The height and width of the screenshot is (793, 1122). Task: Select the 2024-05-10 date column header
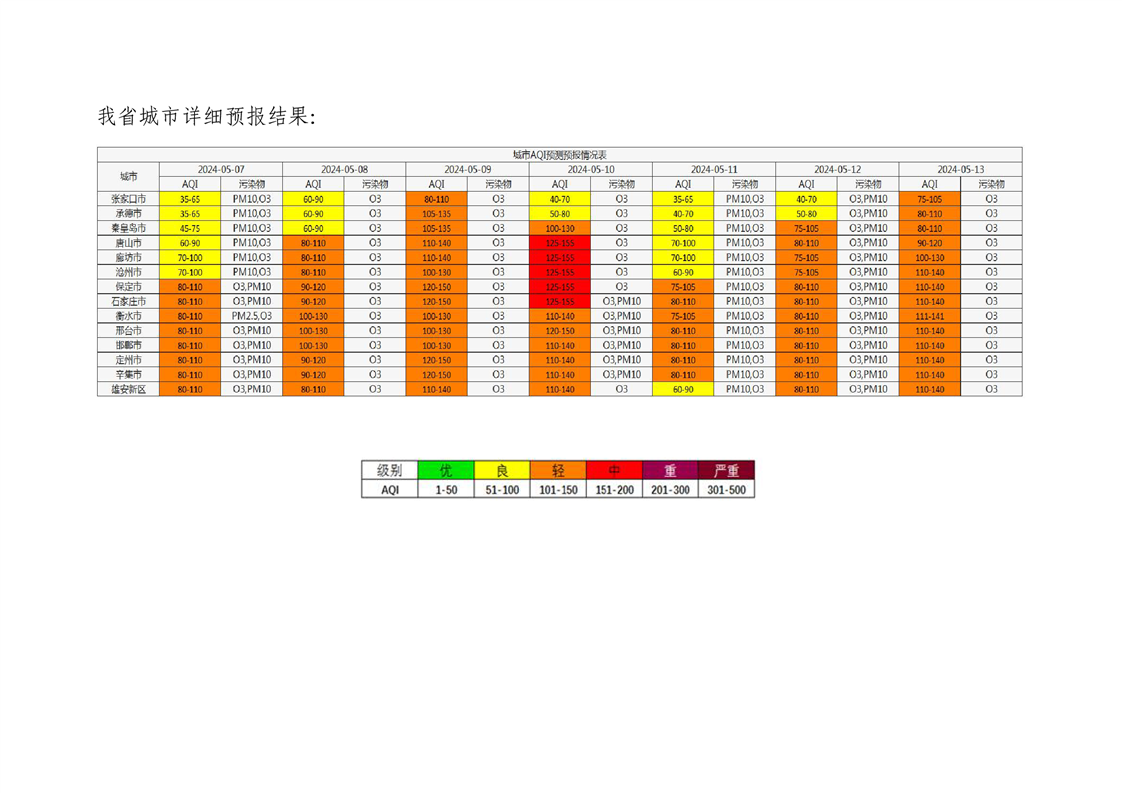[x=590, y=169]
